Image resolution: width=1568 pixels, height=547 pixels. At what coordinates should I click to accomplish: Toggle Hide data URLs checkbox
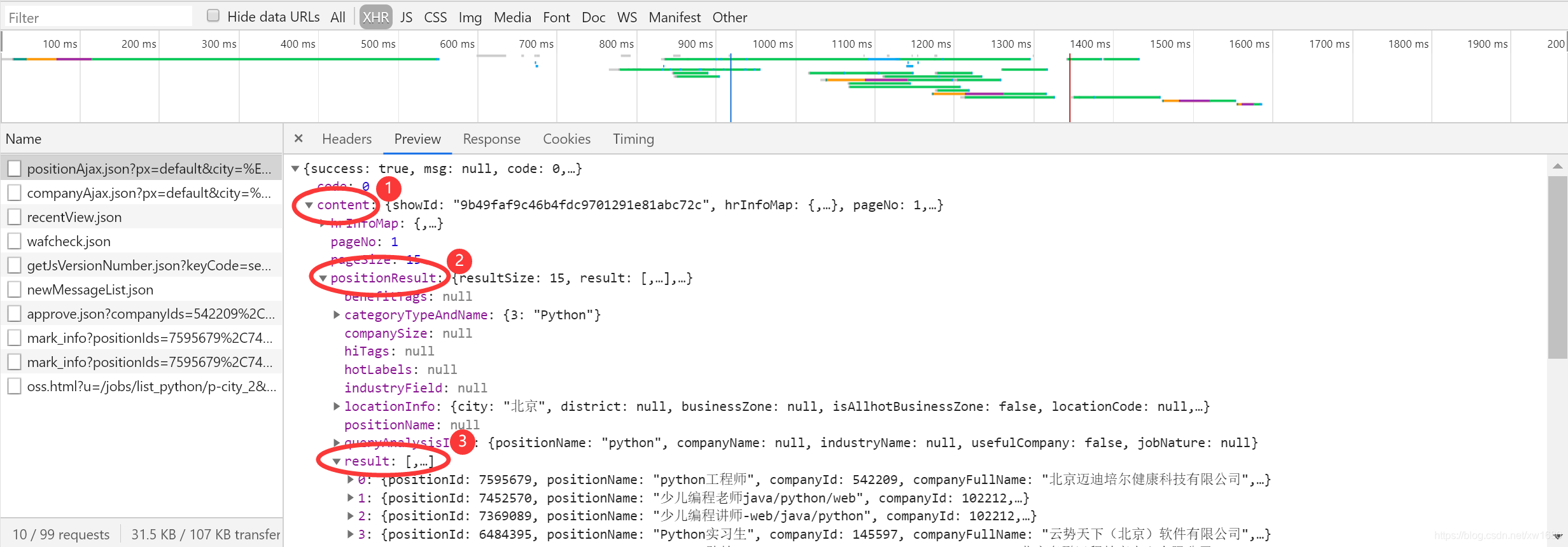213,16
